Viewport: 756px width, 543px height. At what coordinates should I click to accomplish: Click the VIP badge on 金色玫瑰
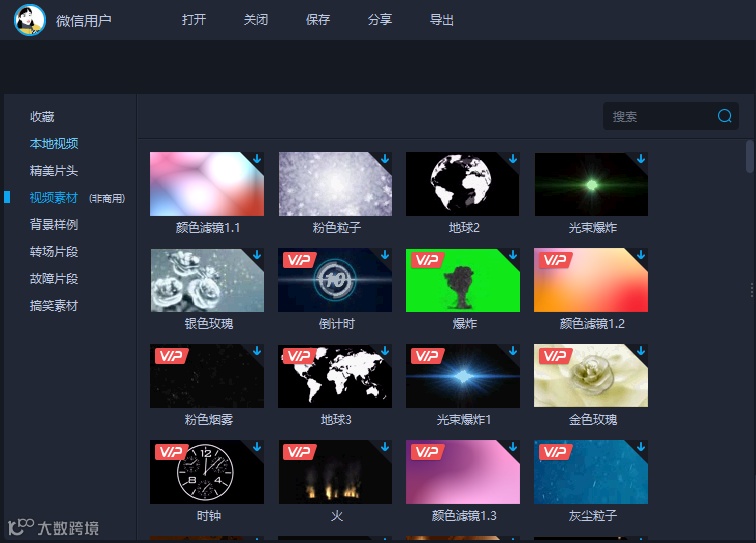(x=555, y=356)
